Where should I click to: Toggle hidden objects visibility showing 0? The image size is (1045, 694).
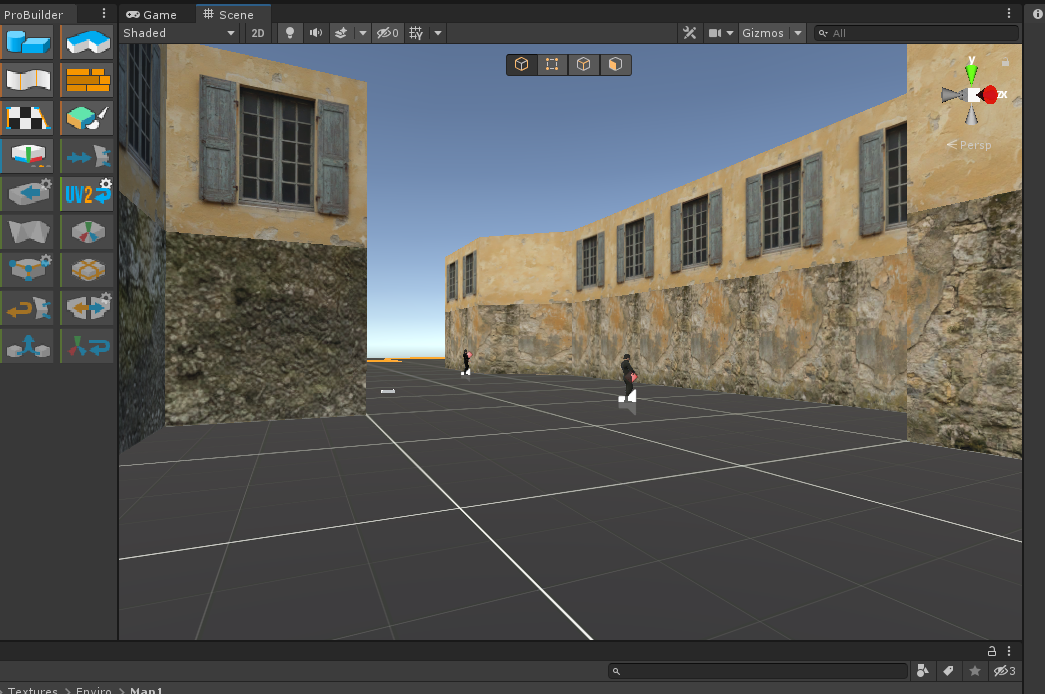click(x=388, y=33)
